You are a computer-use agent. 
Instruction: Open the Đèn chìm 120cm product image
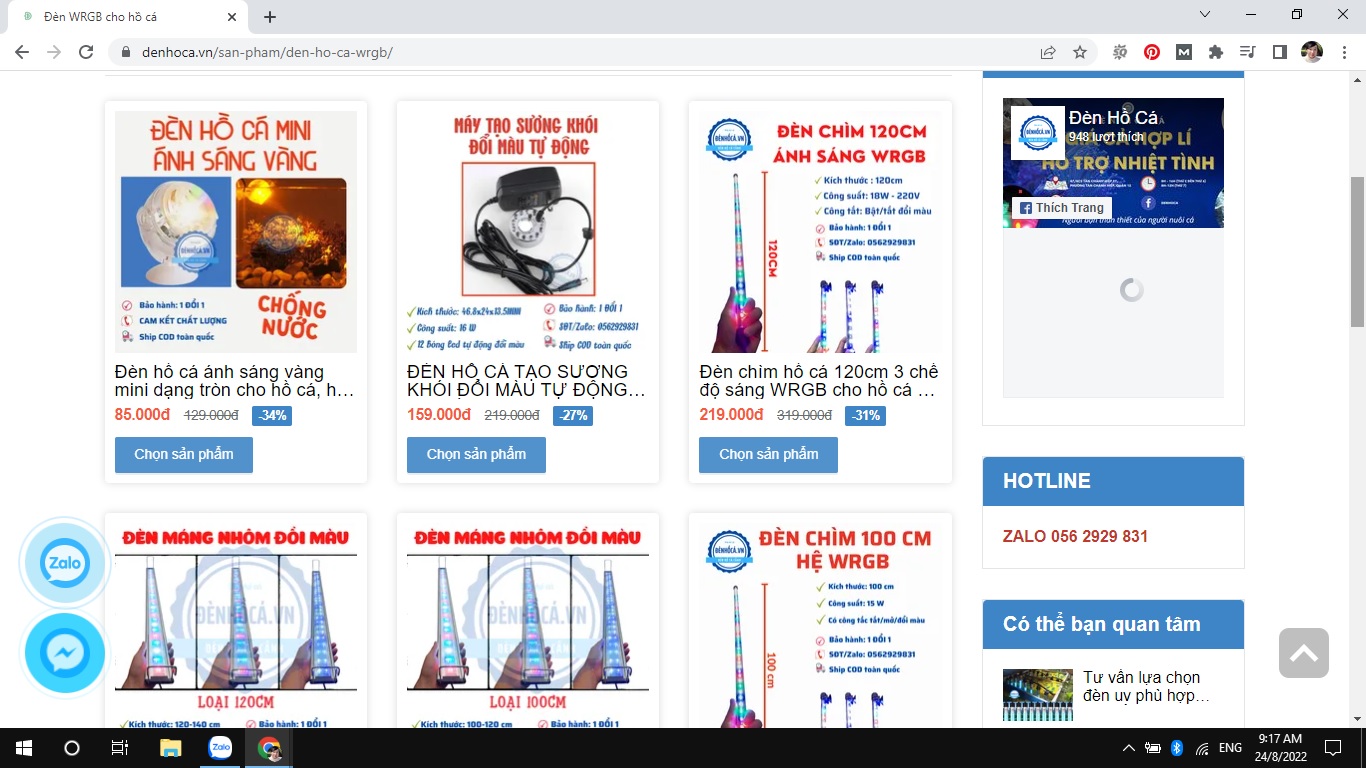tap(820, 231)
